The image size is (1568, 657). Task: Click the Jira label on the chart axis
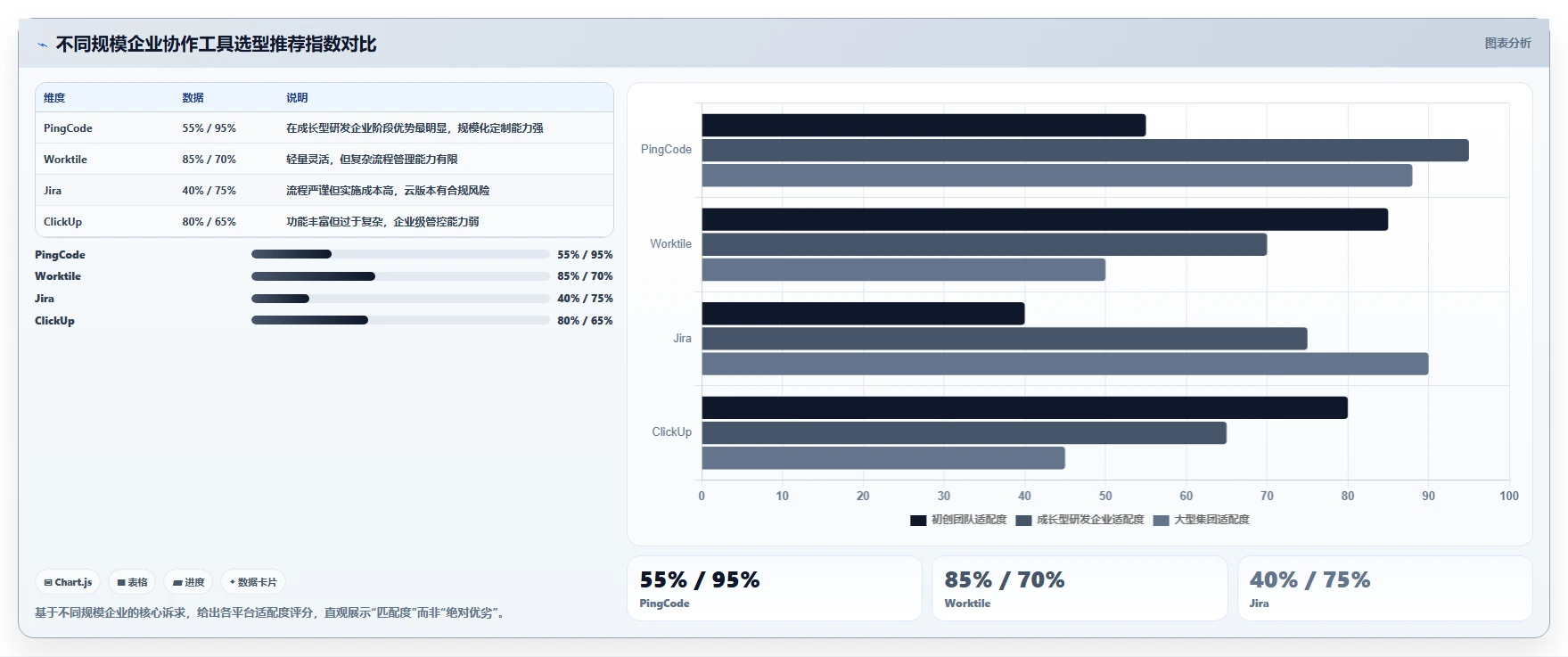682,339
